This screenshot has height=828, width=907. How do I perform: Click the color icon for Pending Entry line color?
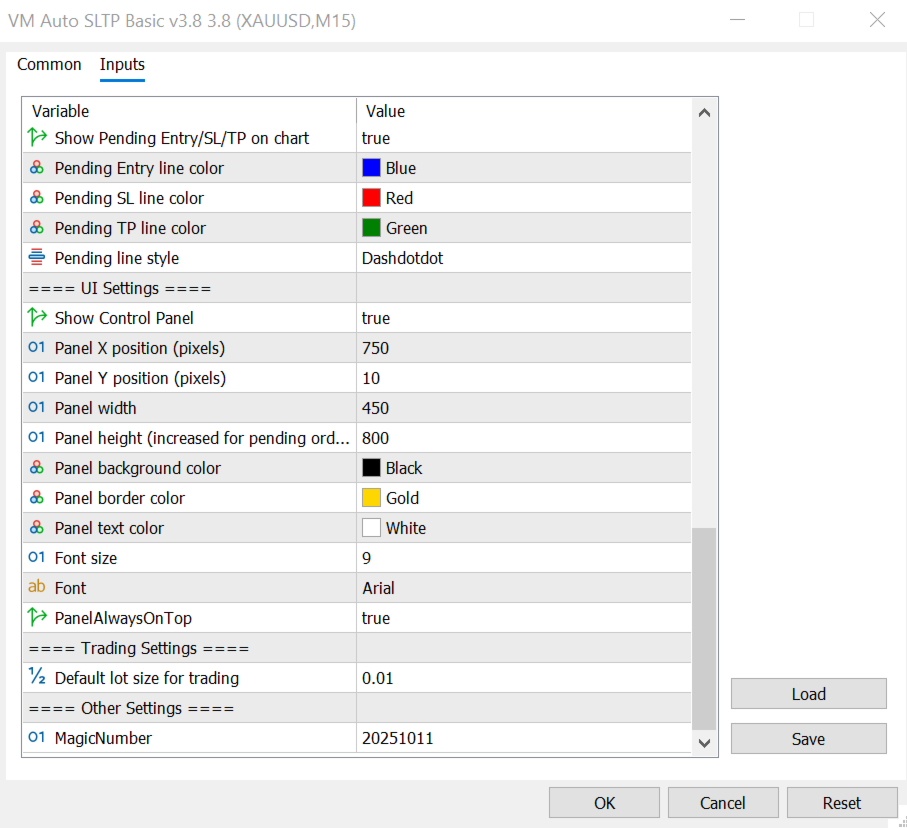(x=36, y=168)
